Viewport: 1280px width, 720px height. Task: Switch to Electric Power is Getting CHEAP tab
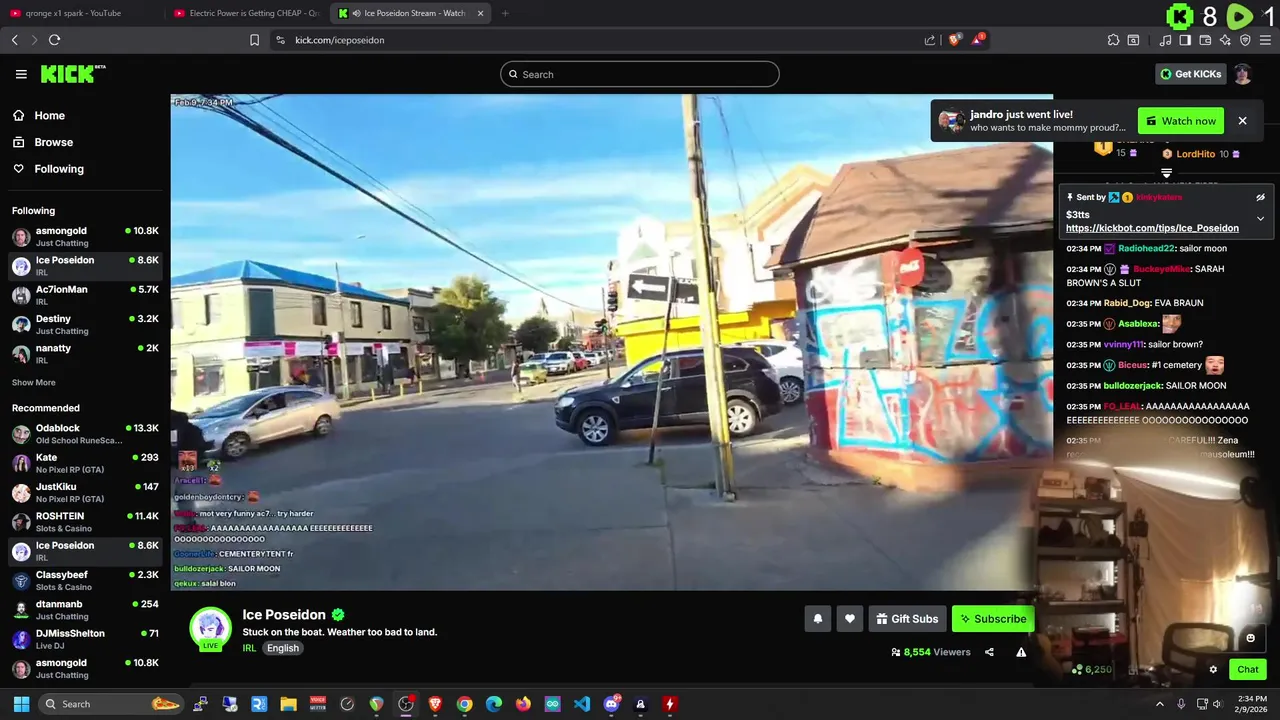point(246,13)
